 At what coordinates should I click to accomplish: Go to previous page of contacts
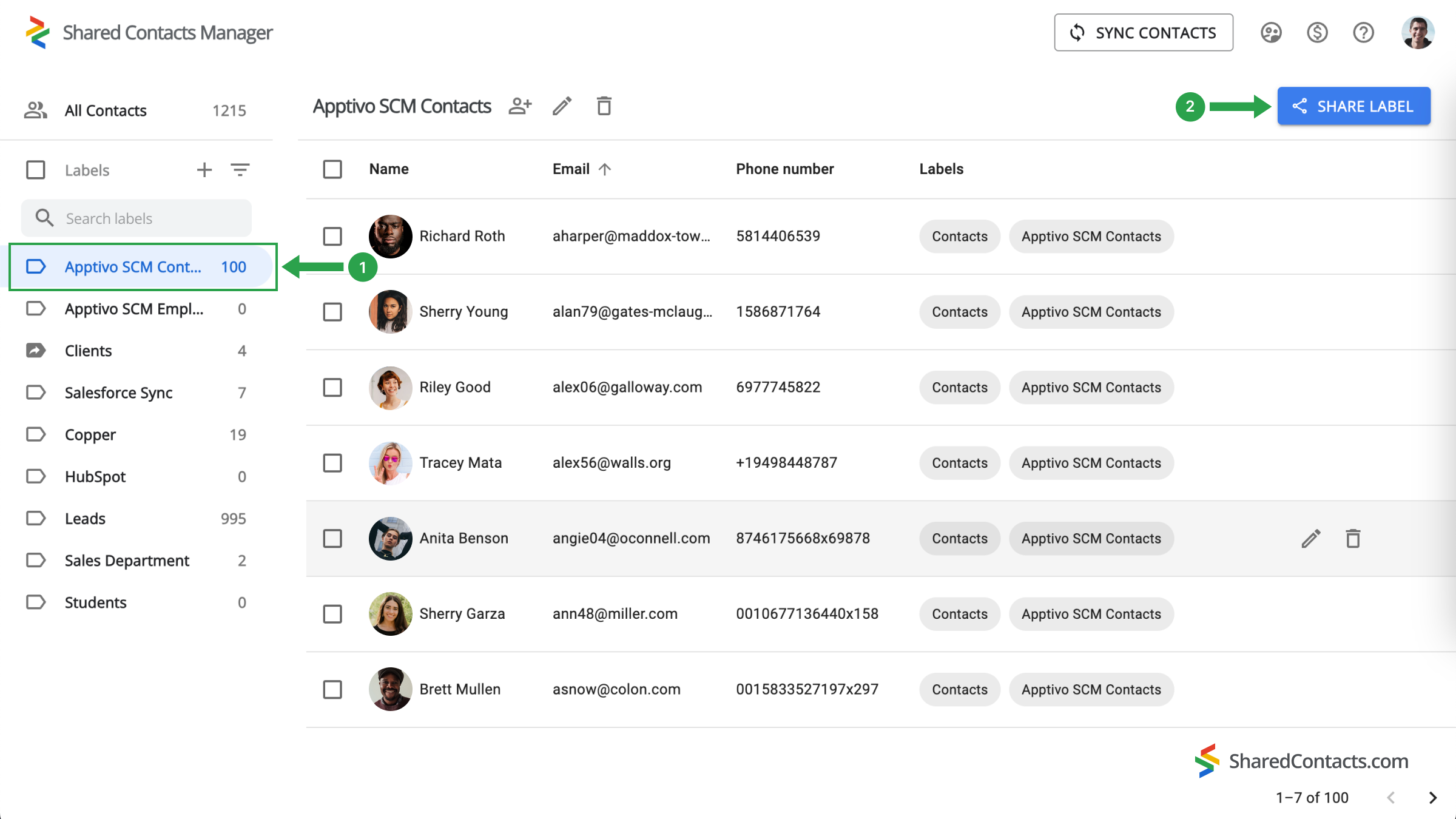click(1391, 798)
